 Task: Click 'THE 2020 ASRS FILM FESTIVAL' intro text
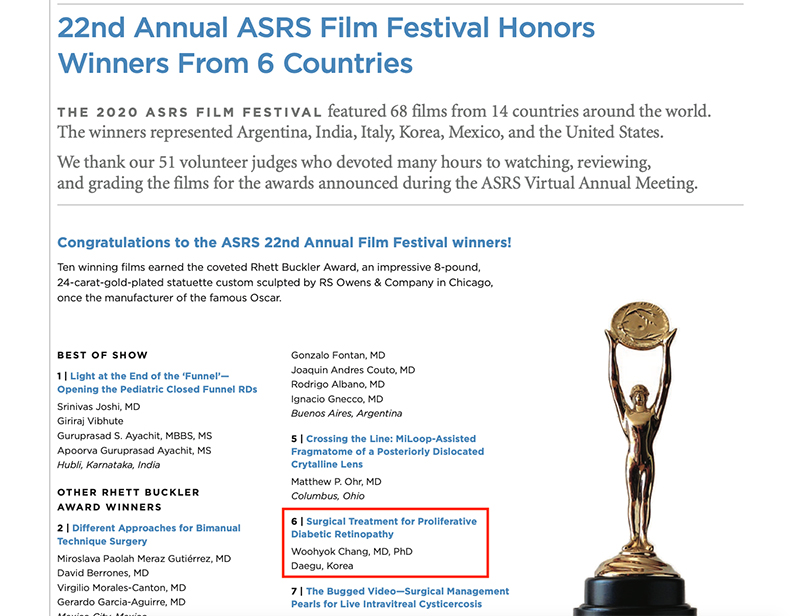(189, 112)
